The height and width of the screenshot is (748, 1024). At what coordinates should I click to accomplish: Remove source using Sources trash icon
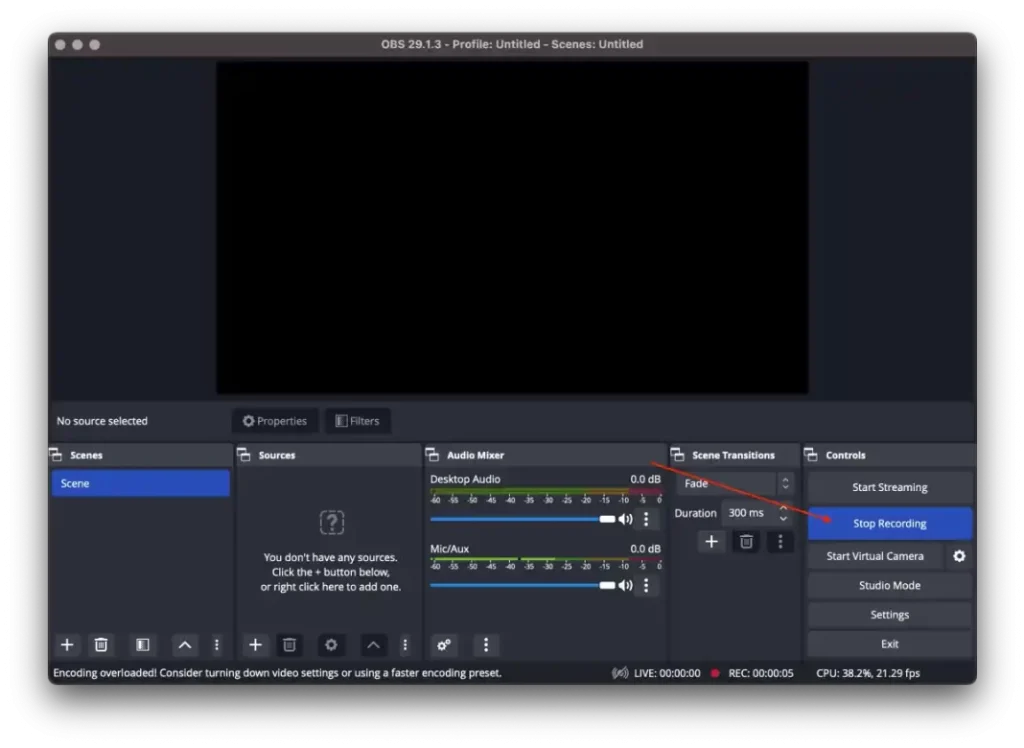(289, 645)
